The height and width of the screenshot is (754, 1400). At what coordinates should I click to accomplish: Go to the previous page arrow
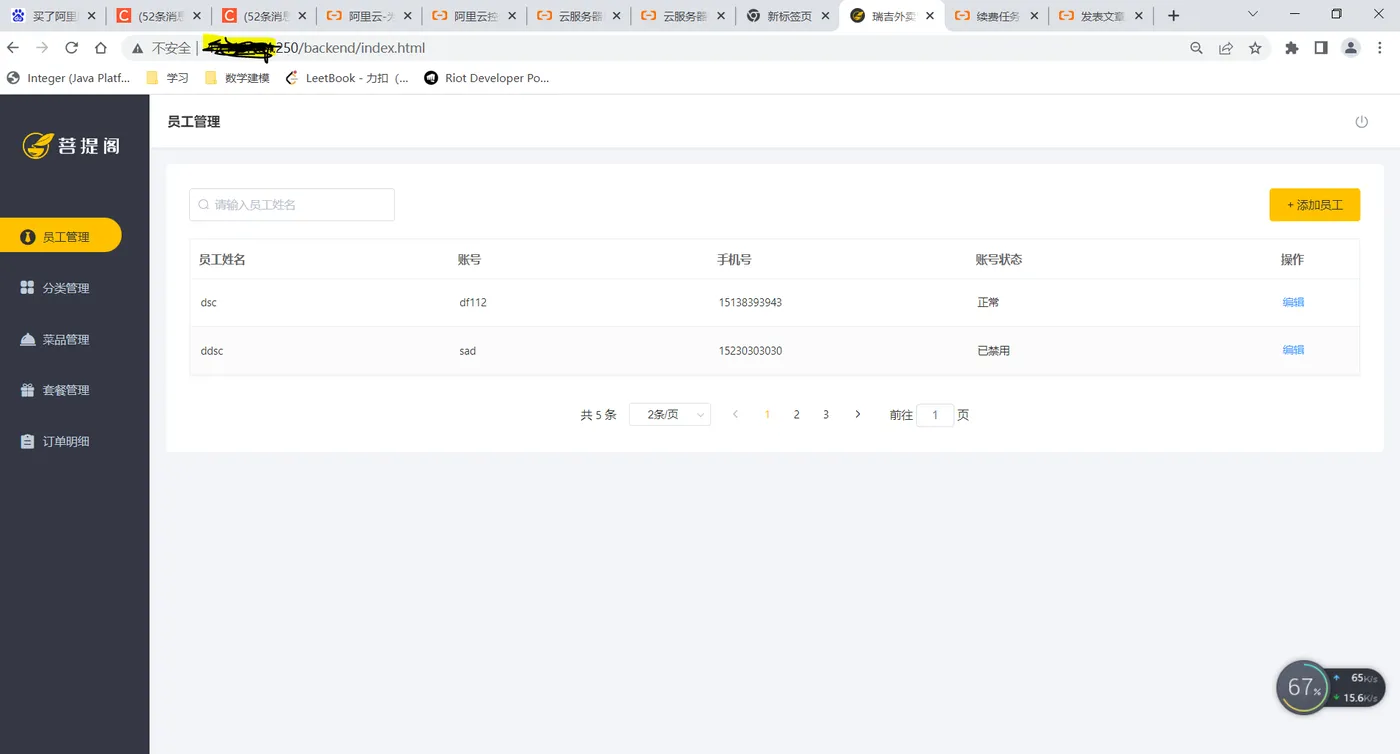pos(735,415)
